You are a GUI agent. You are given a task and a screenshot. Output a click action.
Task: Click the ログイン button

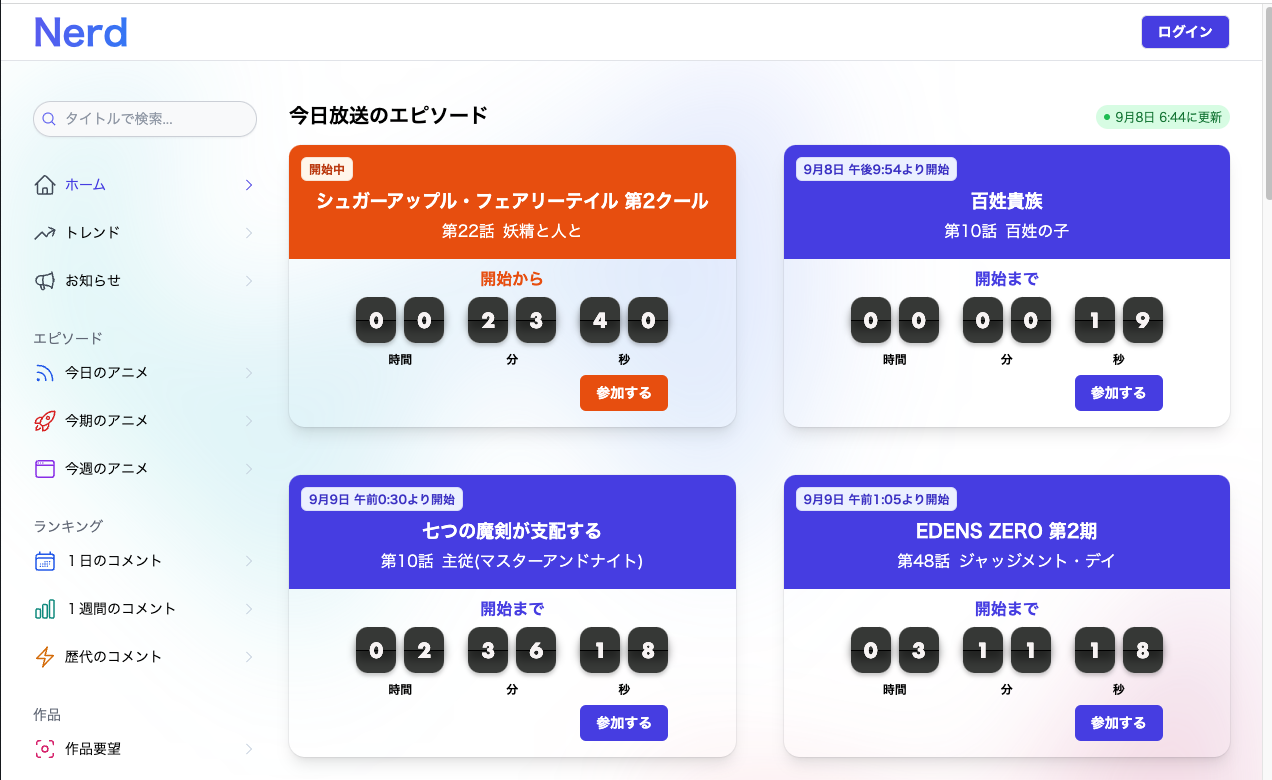[1184, 31]
